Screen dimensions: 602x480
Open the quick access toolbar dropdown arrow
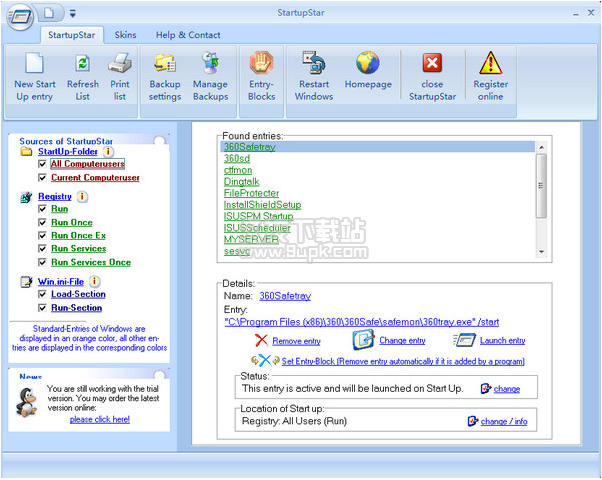(x=73, y=14)
